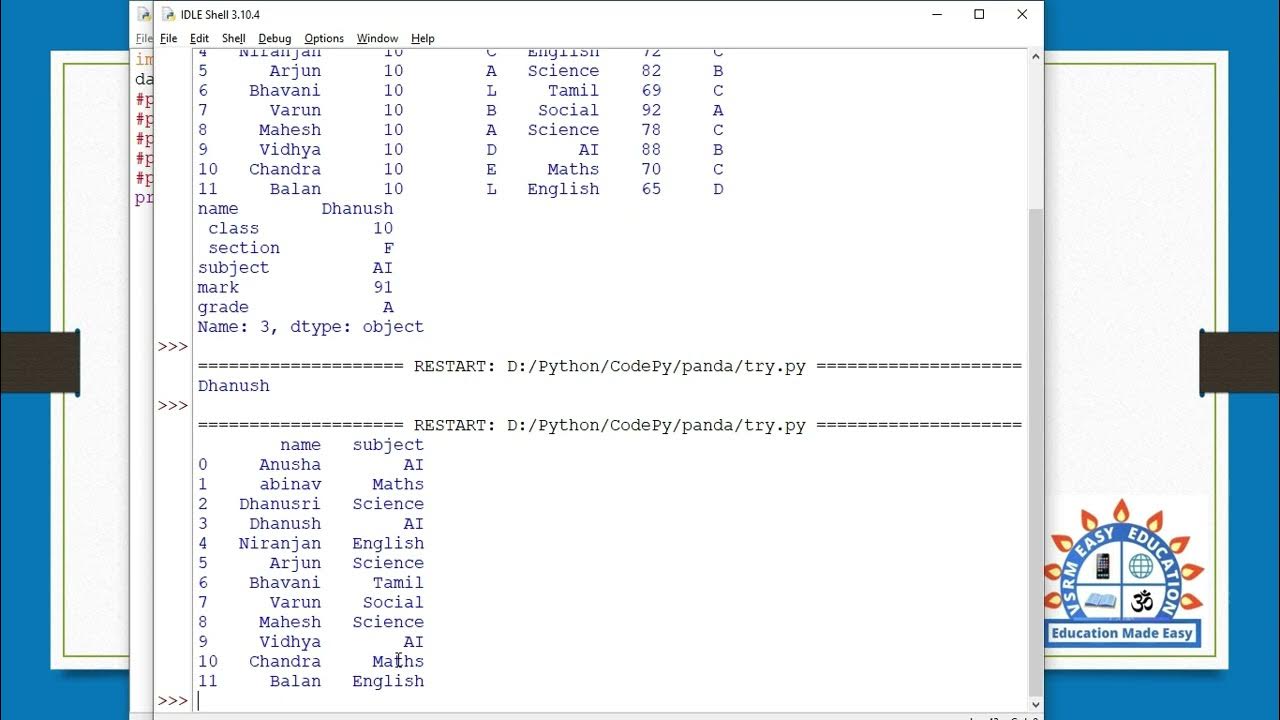Click the 'subject' column header in the last table
Image resolution: width=1280 pixels, height=720 pixels.
click(388, 445)
